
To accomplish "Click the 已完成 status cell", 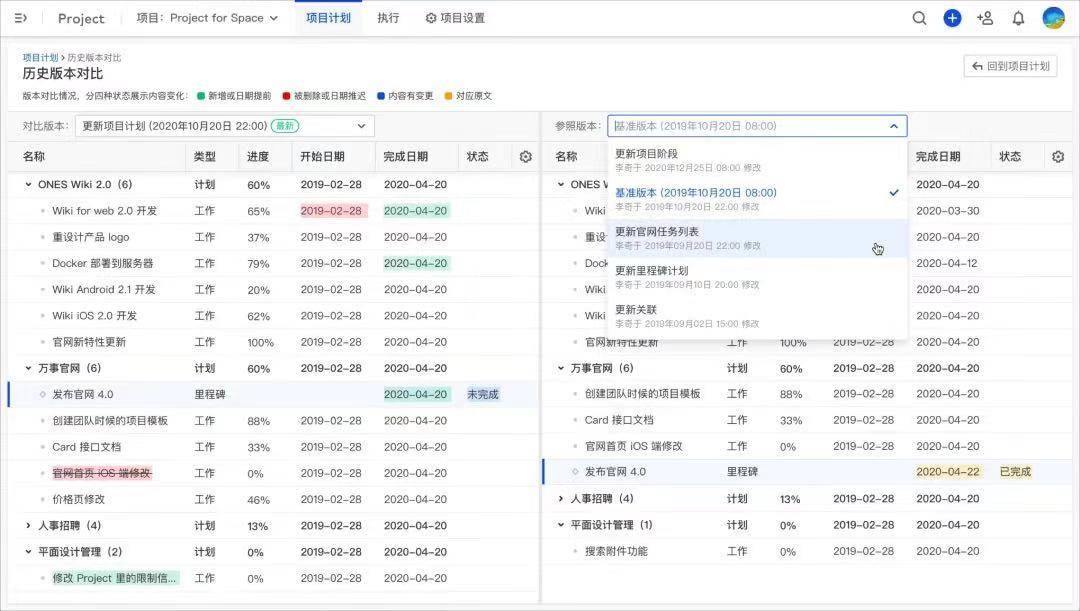I will click(x=1015, y=472).
